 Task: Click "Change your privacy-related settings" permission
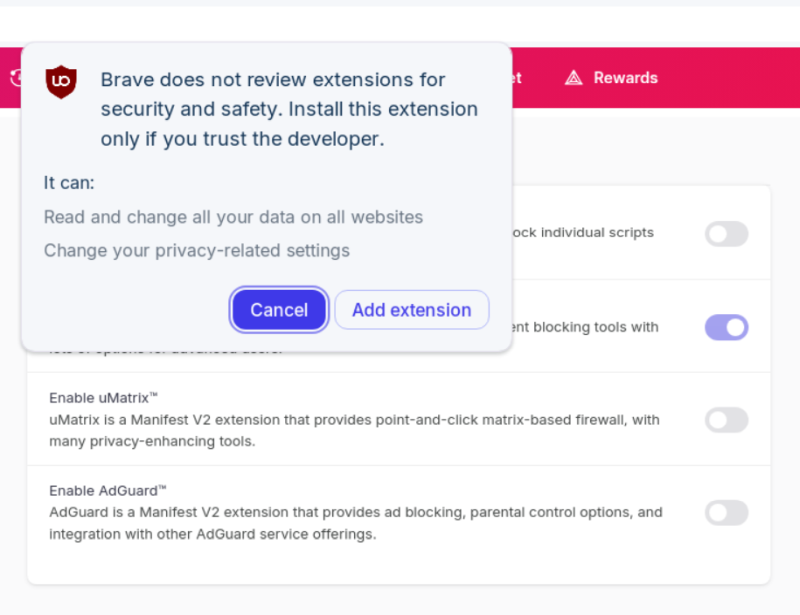pyautogui.click(x=196, y=250)
